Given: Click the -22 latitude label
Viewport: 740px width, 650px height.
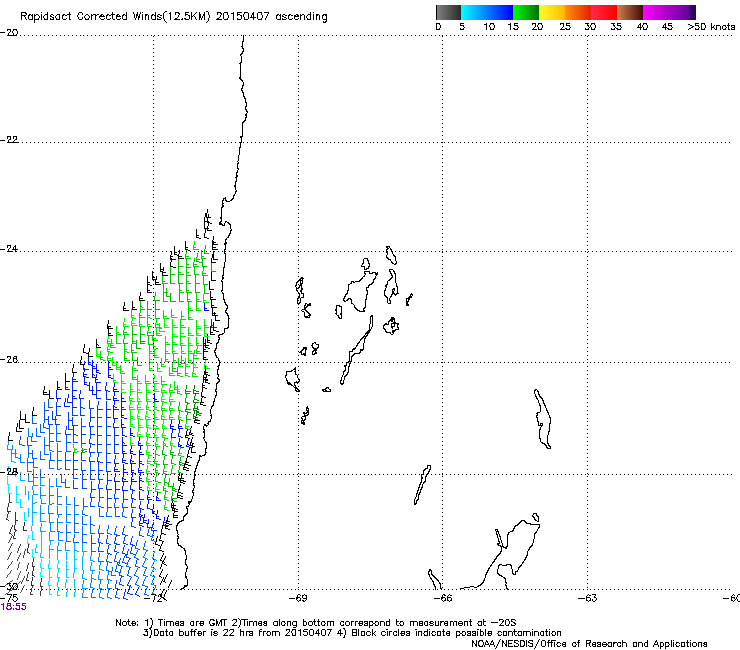Looking at the screenshot, I should 9,140.
